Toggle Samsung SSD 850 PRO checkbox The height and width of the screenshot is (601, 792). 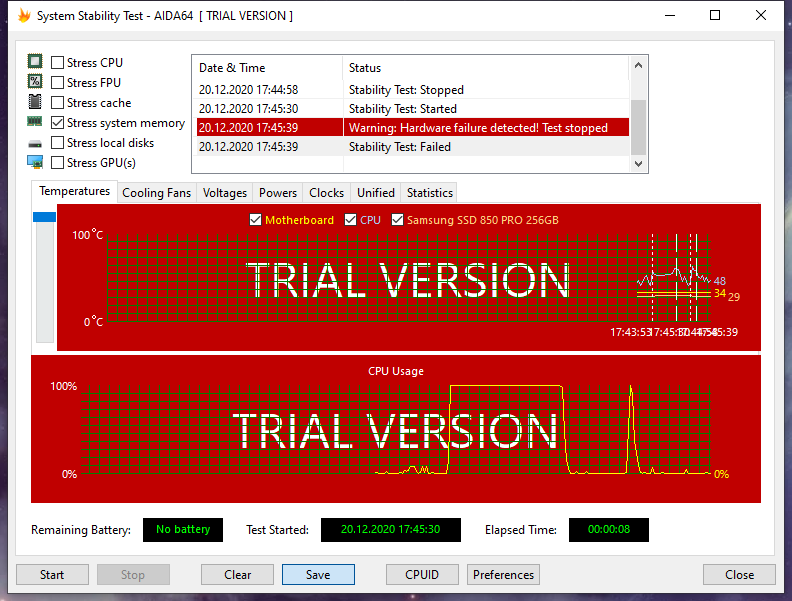[x=398, y=220]
